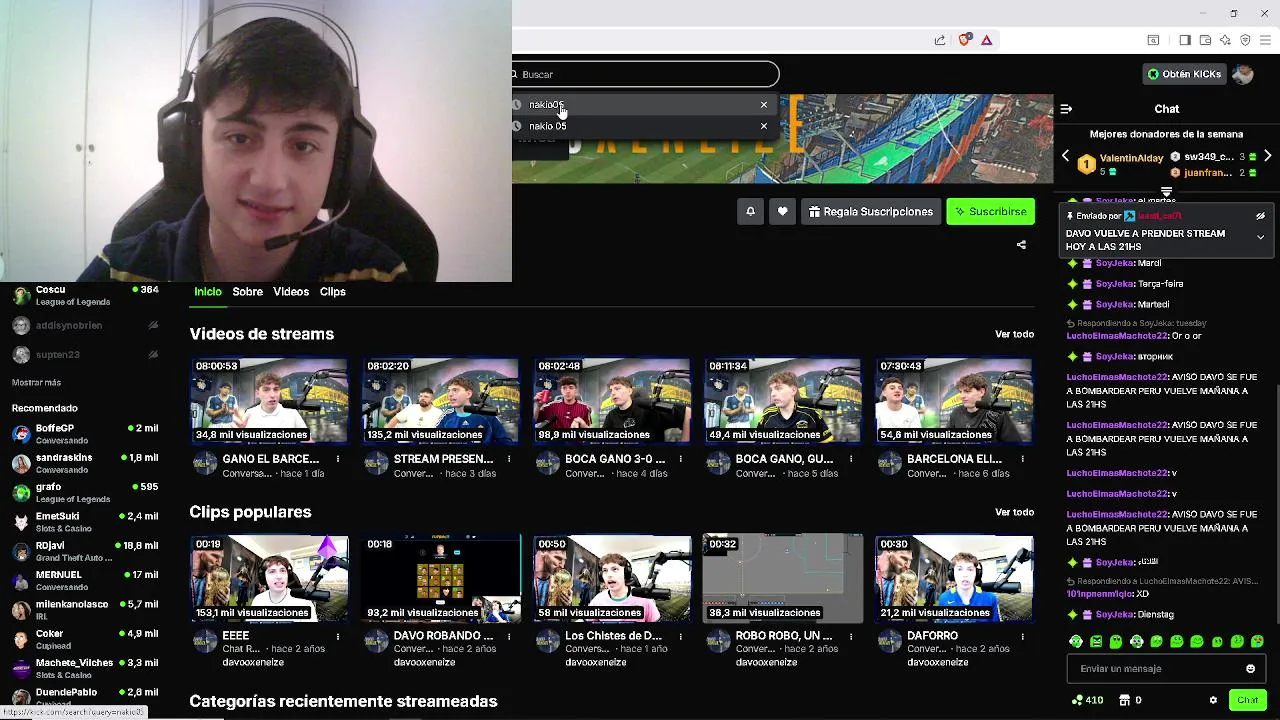1280x720 pixels.
Task: Open Coscu channel in sidebar
Action: (x=85, y=295)
